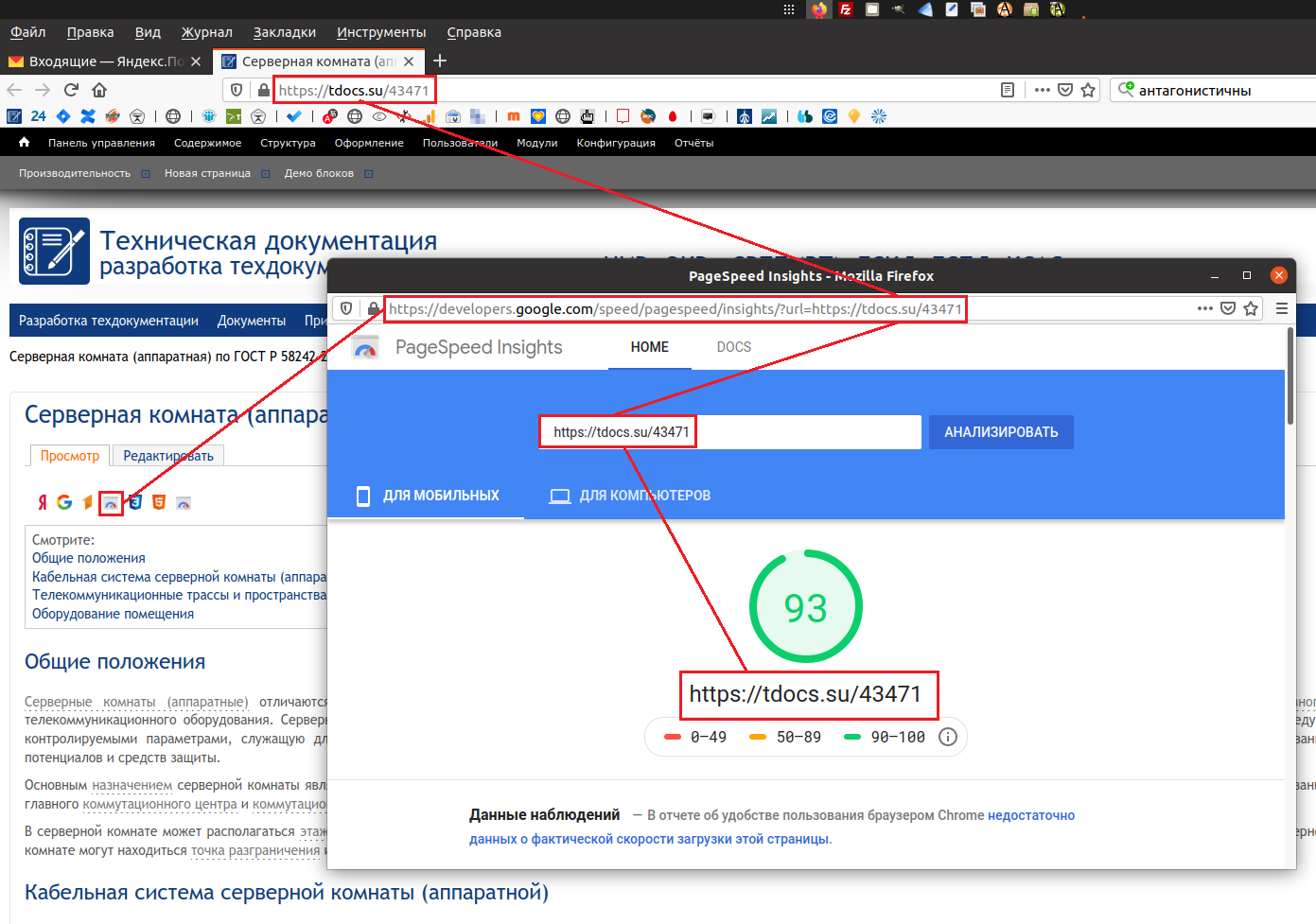Open the Оборудование помещения link
The image size is (1316, 924).
tap(113, 614)
